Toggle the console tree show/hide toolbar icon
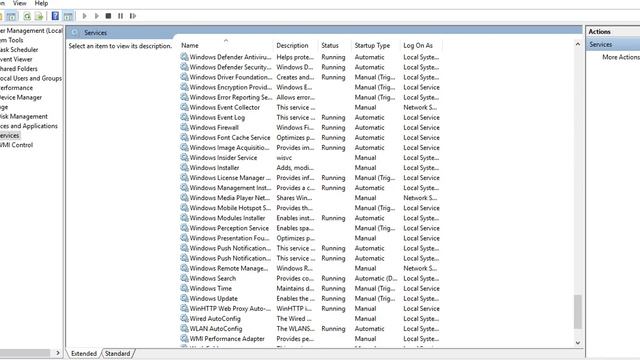640x360 pixels. pyautogui.click(x=11, y=16)
